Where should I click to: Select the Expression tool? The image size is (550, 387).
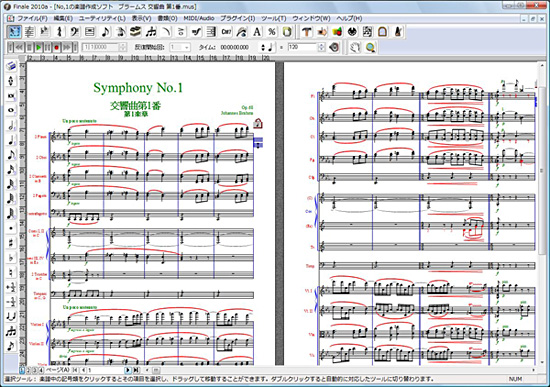(196, 32)
